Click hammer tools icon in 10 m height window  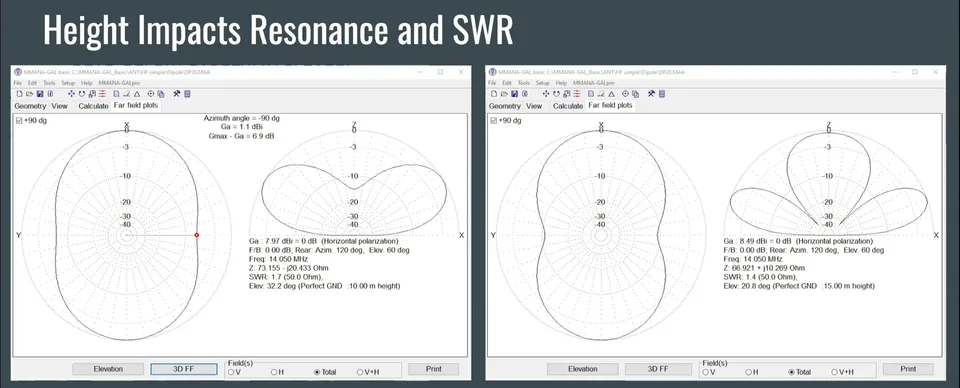tap(177, 94)
